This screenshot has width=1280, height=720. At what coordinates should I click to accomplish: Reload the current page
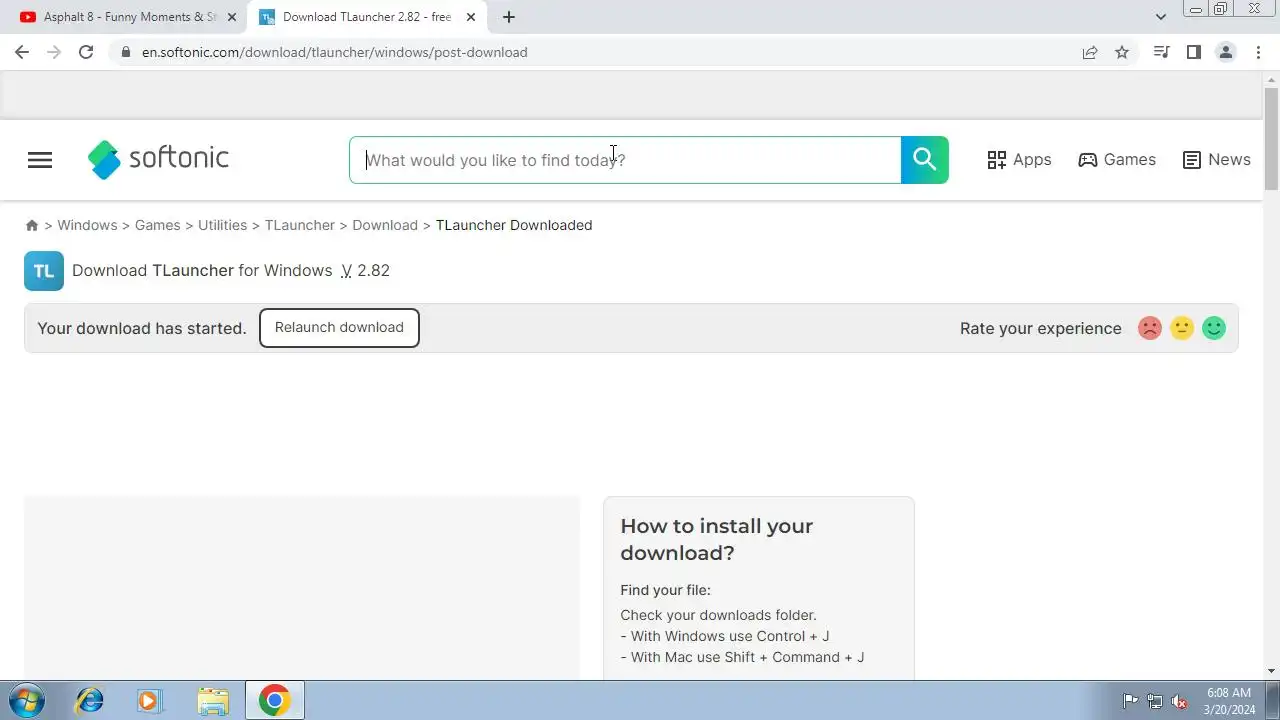86,52
